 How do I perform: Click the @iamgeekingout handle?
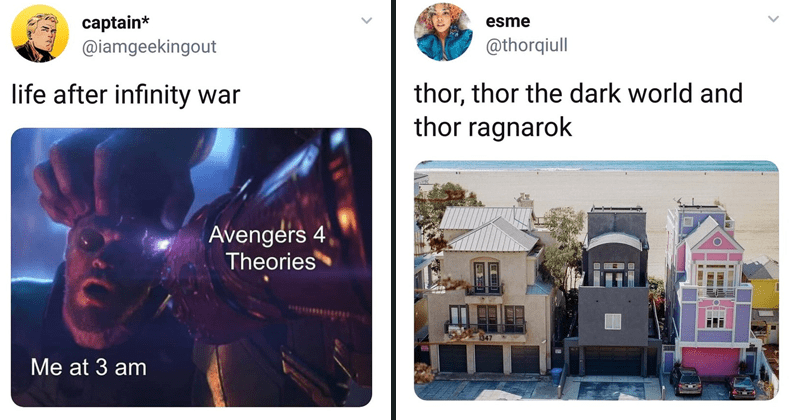(149, 46)
